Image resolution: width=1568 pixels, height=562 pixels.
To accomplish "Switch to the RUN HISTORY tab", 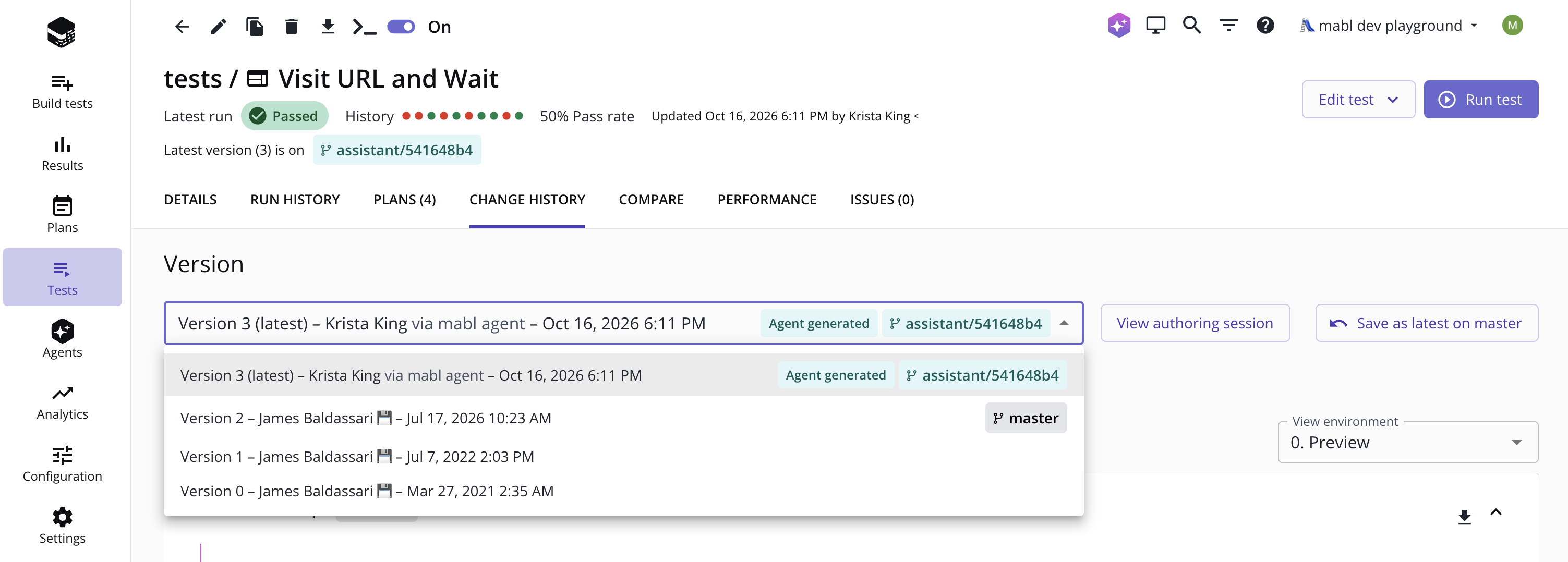I will coord(295,200).
